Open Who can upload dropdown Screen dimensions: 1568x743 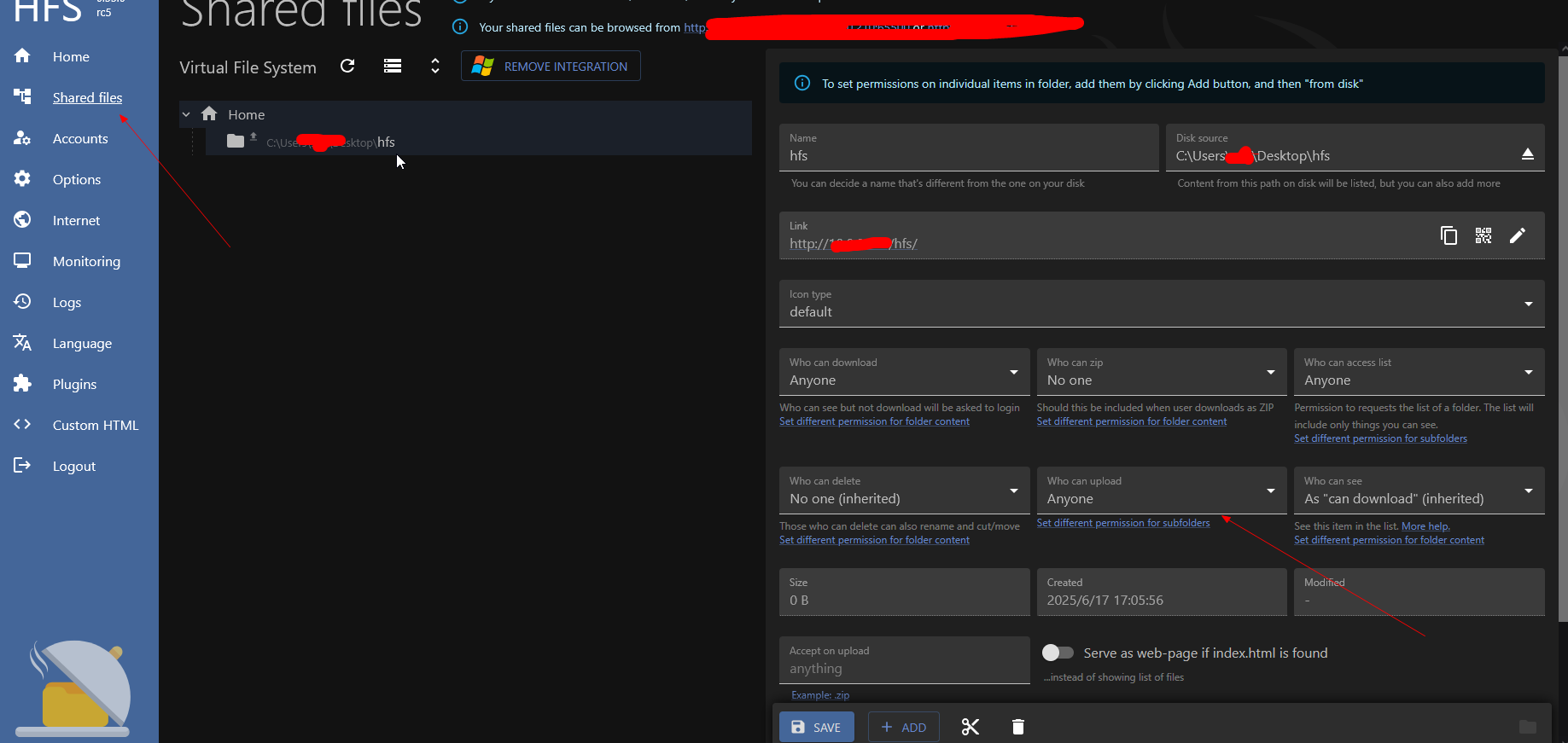[1162, 490]
